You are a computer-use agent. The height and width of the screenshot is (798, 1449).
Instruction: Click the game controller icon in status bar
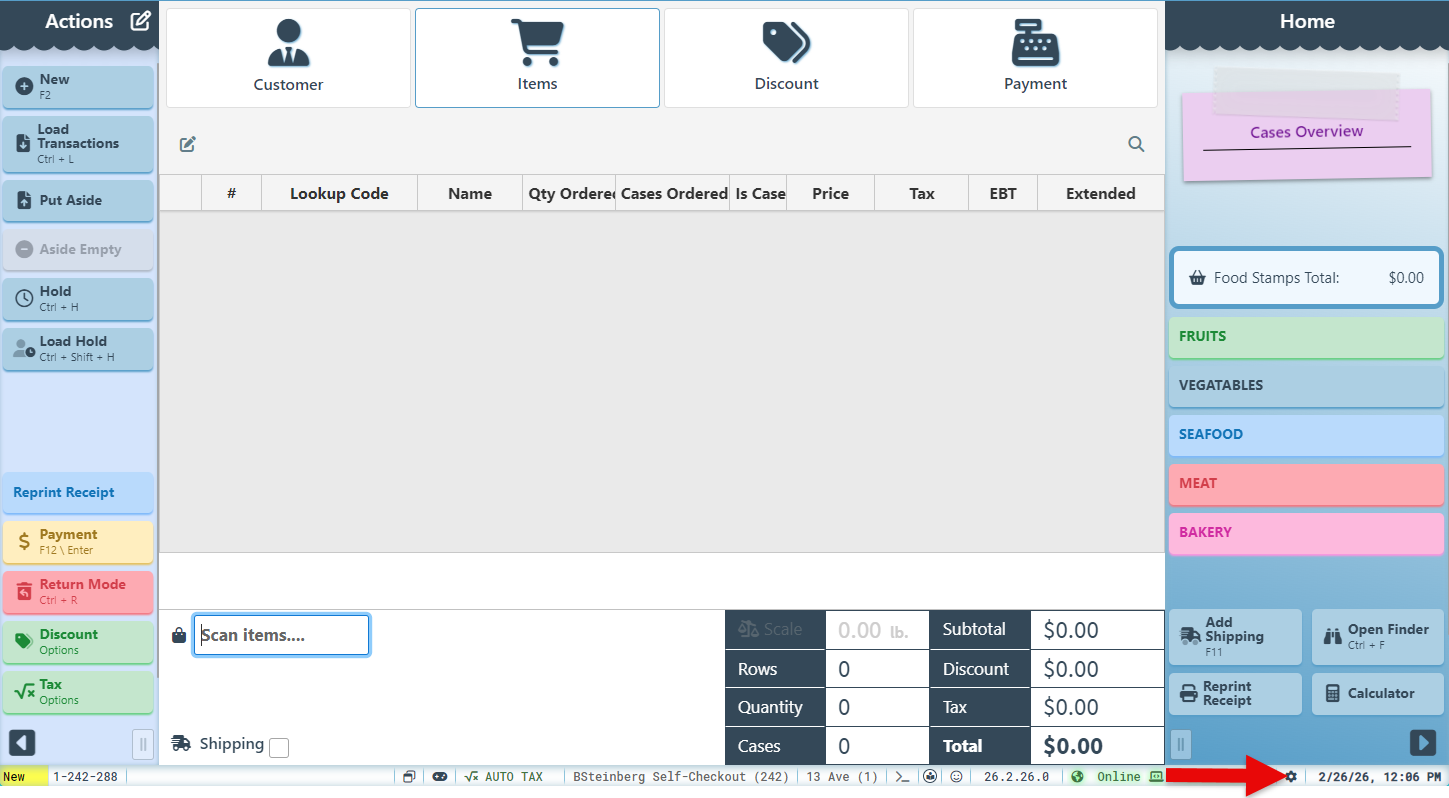click(439, 777)
